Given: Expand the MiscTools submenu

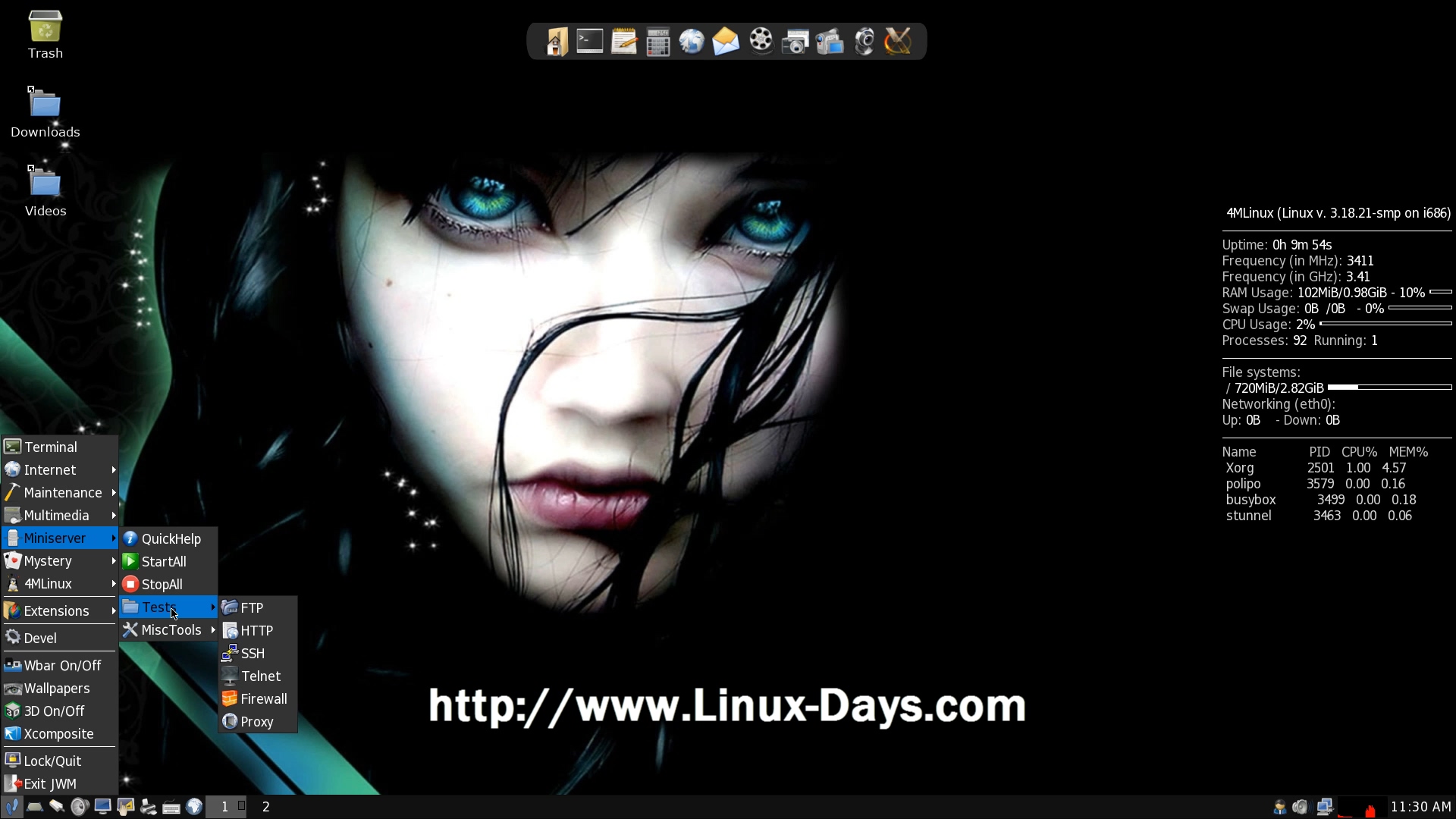Looking at the screenshot, I should click(x=169, y=630).
